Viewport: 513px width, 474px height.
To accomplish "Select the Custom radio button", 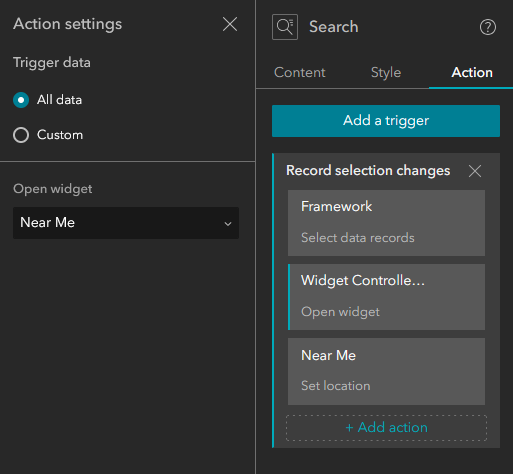I will tap(21, 135).
